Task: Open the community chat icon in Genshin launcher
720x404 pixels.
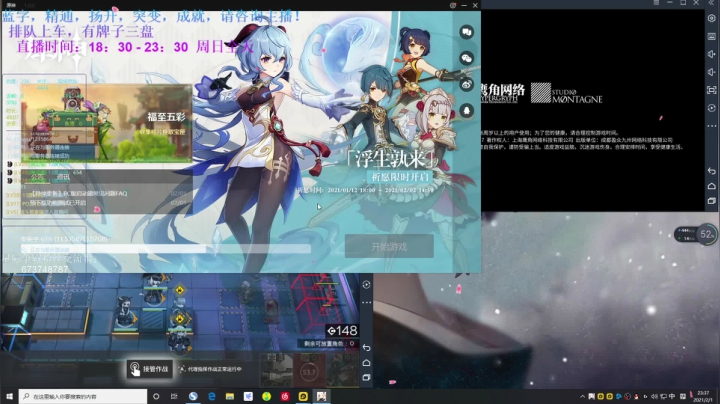Action: (x=467, y=32)
